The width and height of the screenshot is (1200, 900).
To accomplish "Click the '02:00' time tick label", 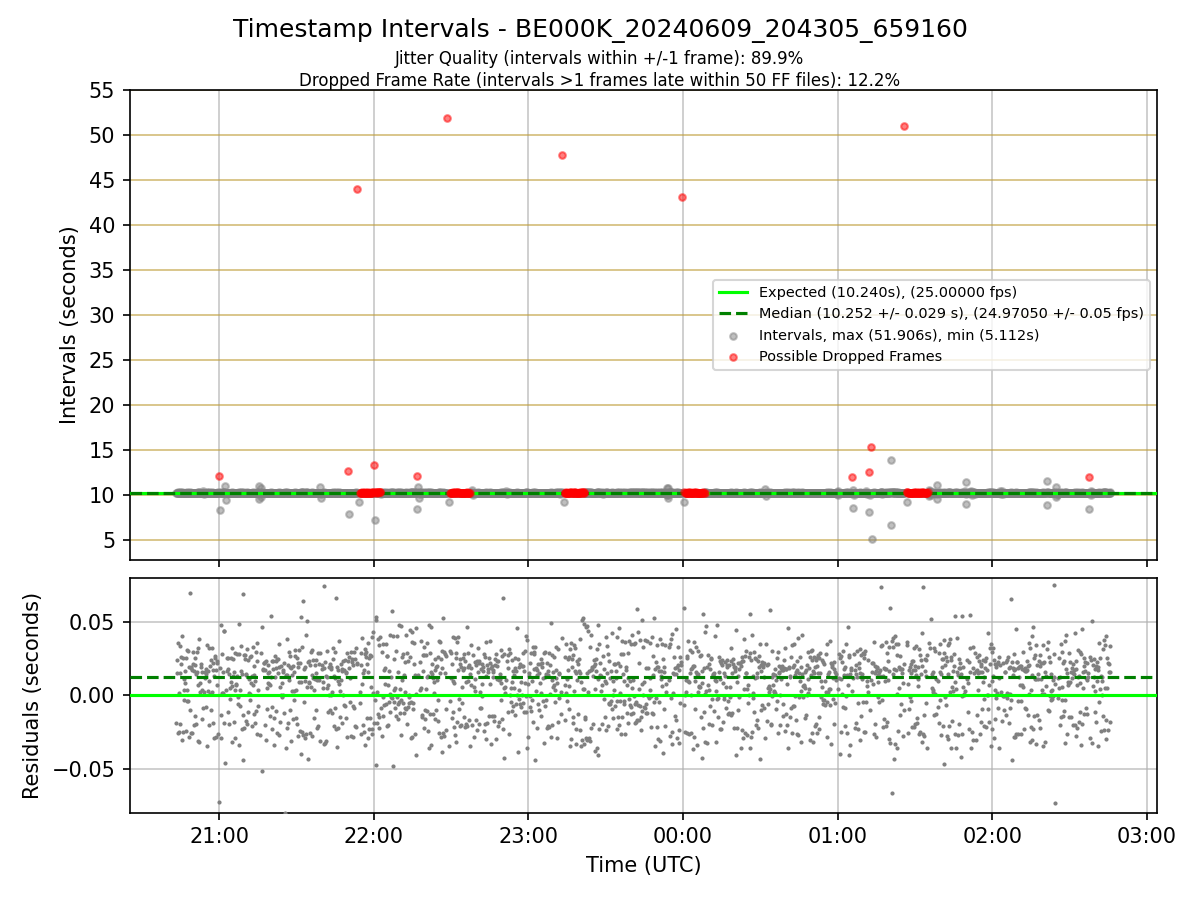I will pos(992,835).
